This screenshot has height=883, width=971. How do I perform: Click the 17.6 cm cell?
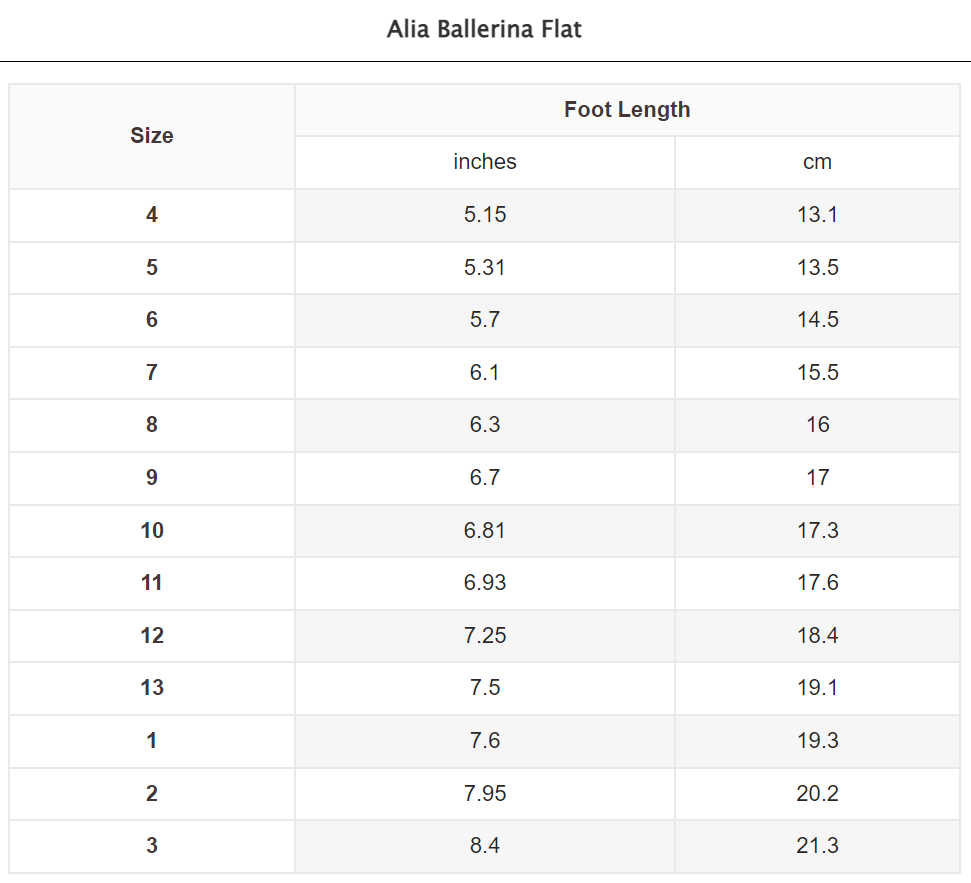[817, 583]
